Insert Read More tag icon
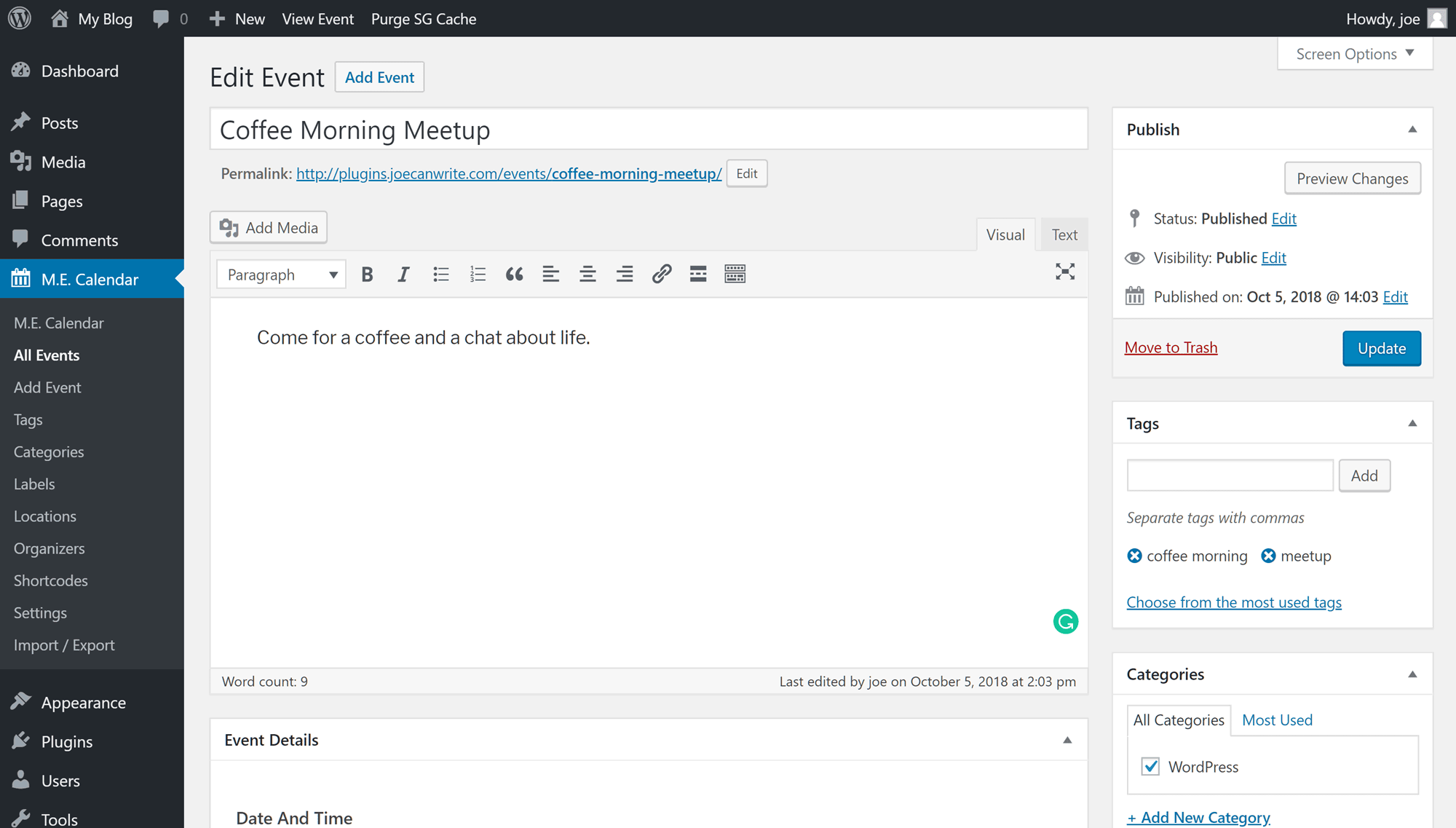The width and height of the screenshot is (1456, 828). (x=698, y=275)
